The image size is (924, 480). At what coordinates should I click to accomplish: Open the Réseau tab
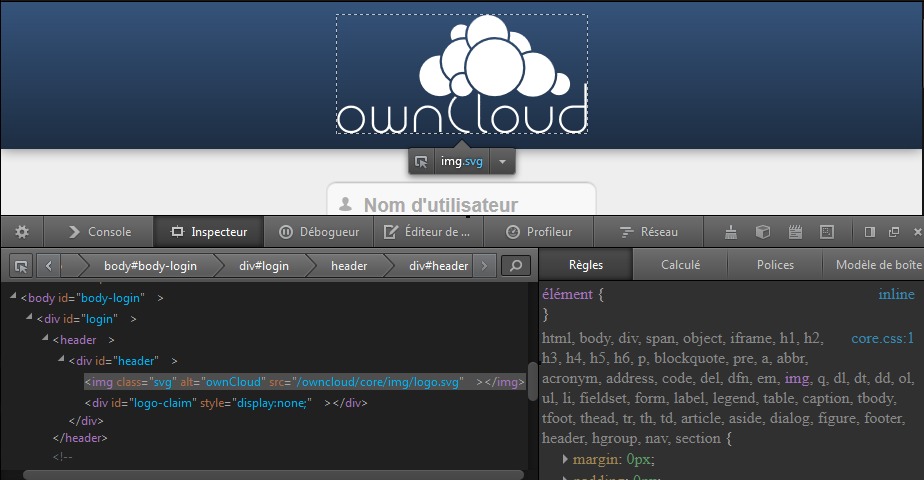[648, 232]
